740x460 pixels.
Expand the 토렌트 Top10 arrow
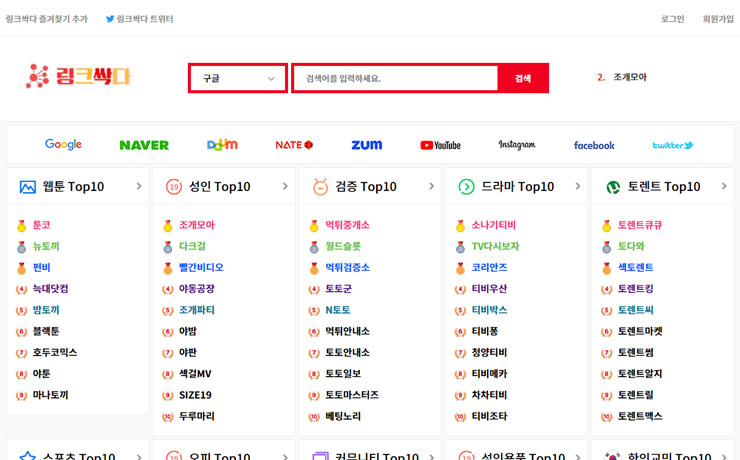coord(724,186)
